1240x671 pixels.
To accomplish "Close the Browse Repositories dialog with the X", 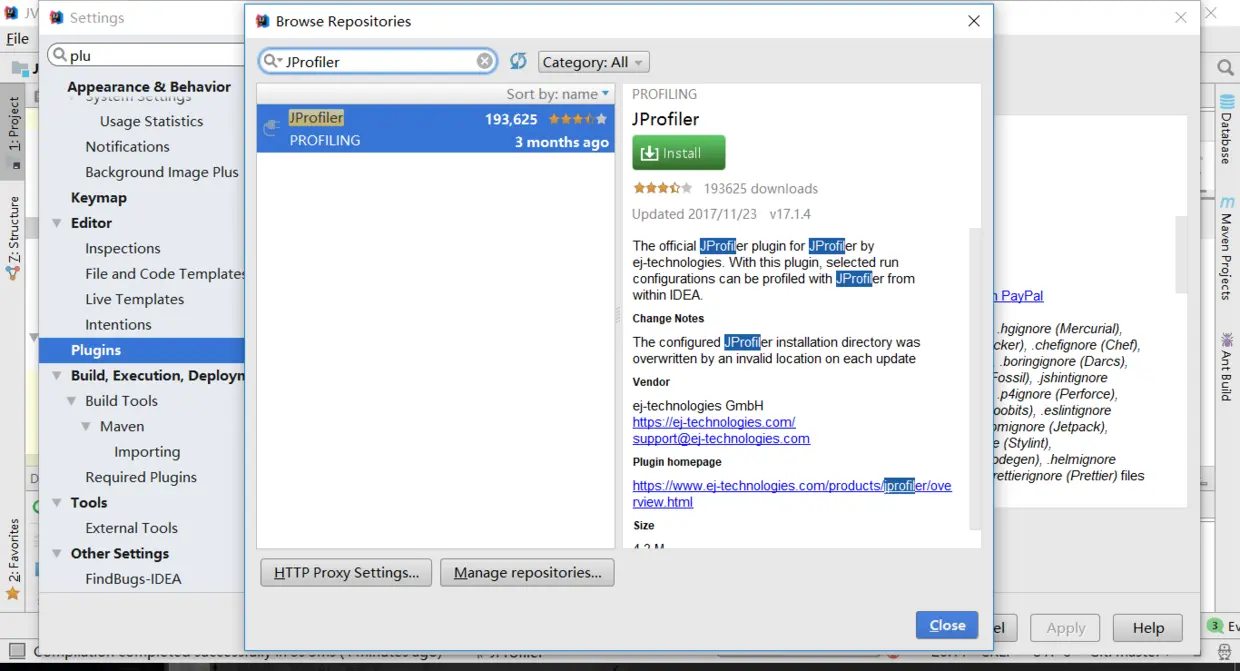I will (974, 21).
